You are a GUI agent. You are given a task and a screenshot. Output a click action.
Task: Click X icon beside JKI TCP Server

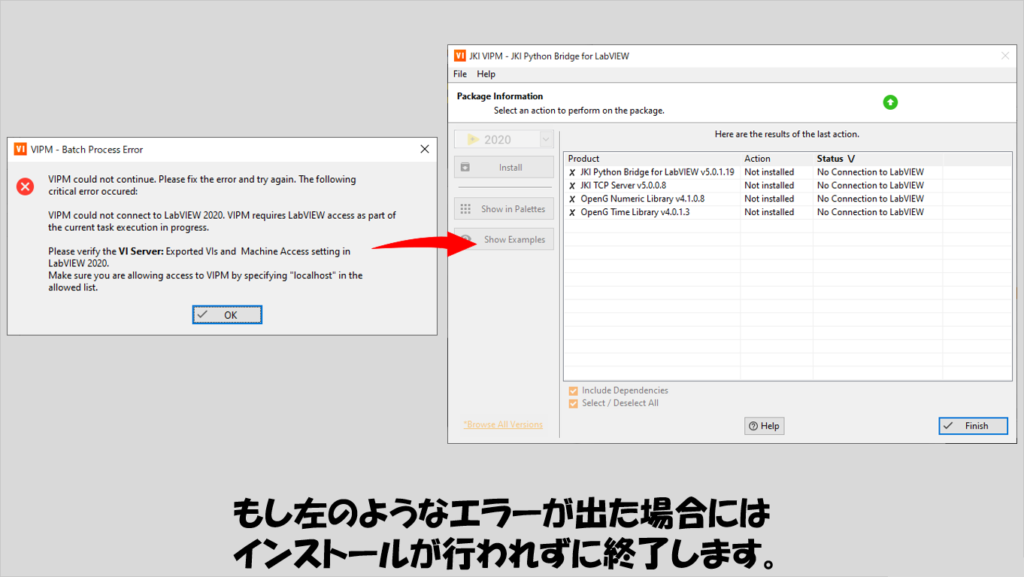[x=572, y=185]
